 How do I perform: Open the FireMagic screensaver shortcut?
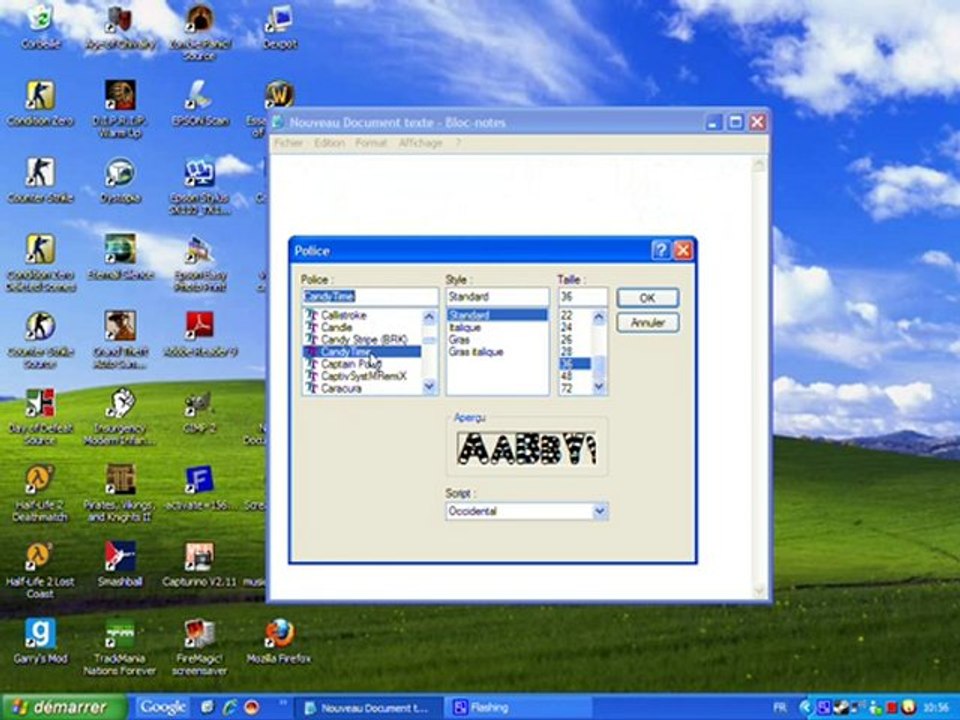(x=200, y=648)
